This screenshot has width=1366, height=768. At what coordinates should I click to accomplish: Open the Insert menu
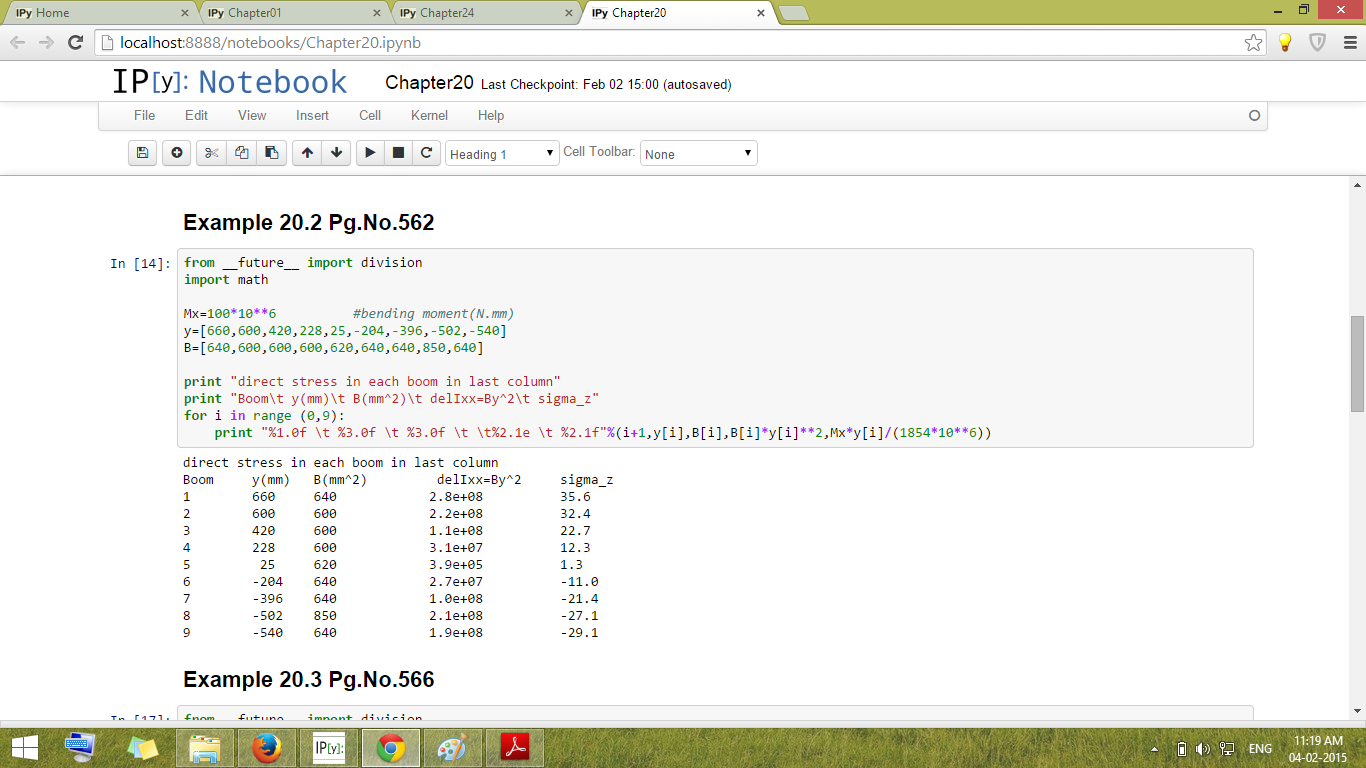click(312, 115)
